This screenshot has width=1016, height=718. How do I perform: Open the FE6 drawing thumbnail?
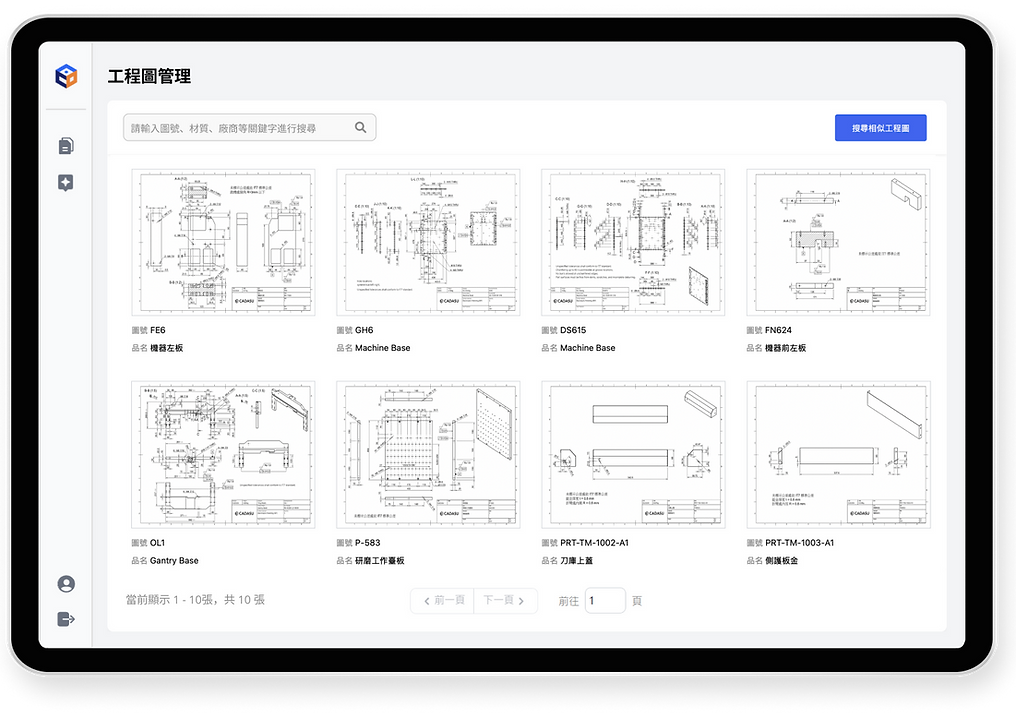pos(223,242)
